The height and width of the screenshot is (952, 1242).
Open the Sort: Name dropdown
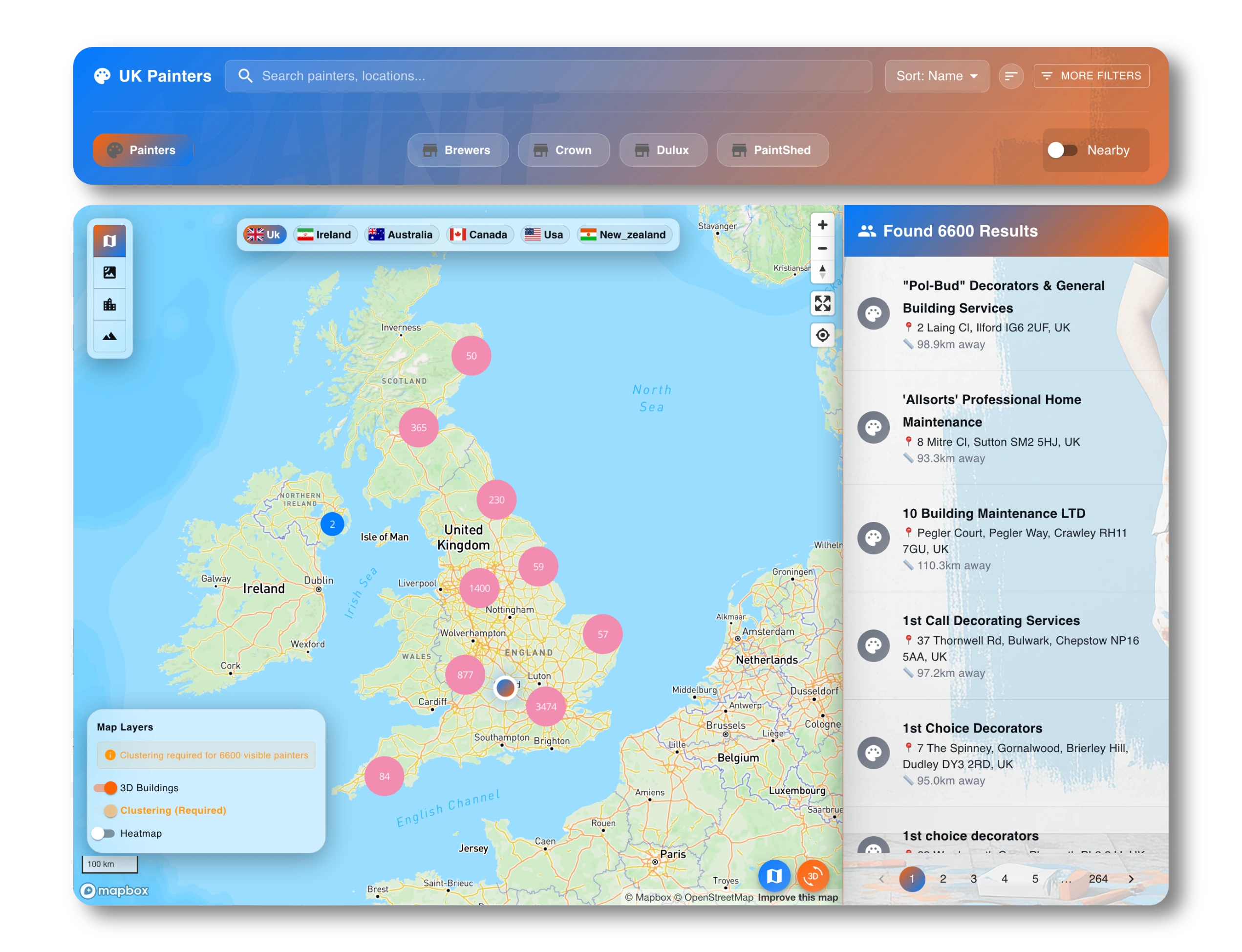point(937,76)
